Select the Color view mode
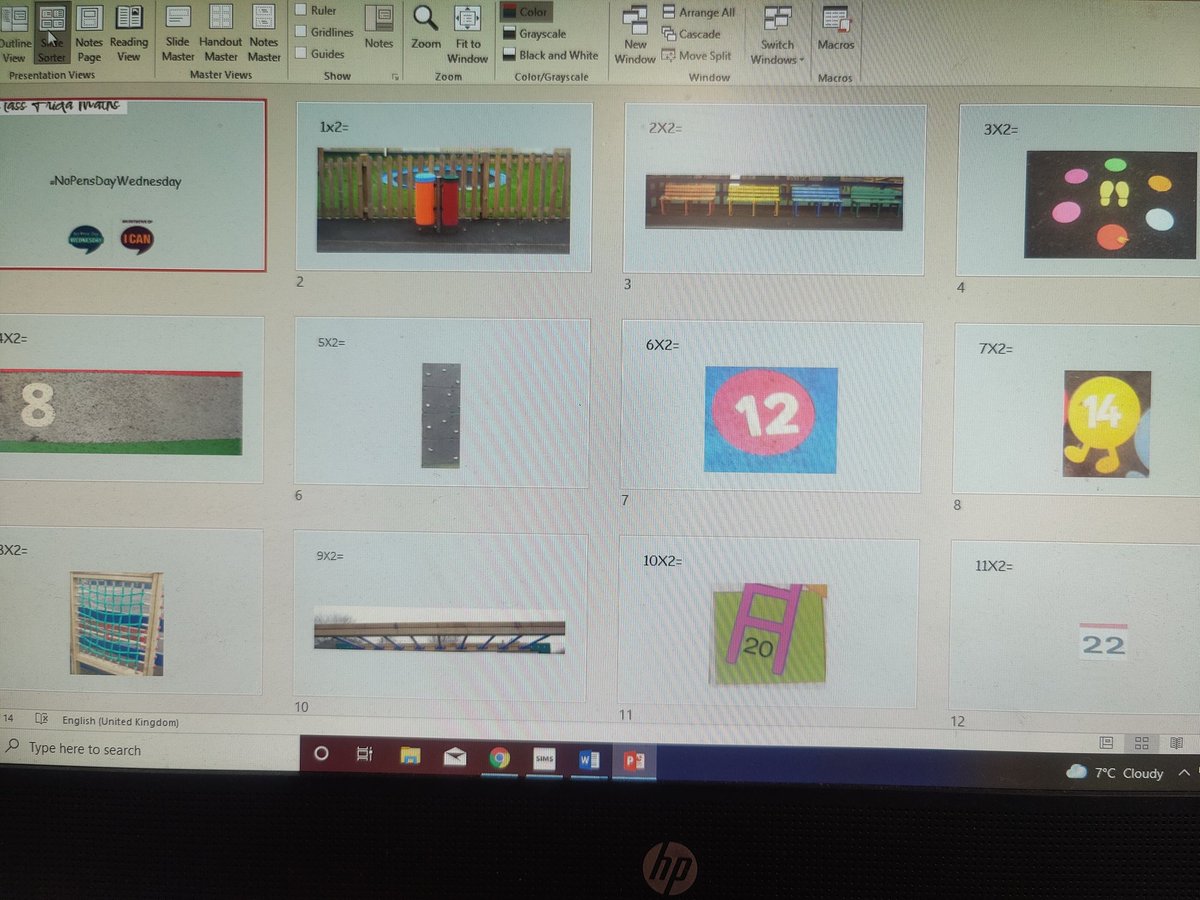Image resolution: width=1200 pixels, height=900 pixels. point(525,12)
